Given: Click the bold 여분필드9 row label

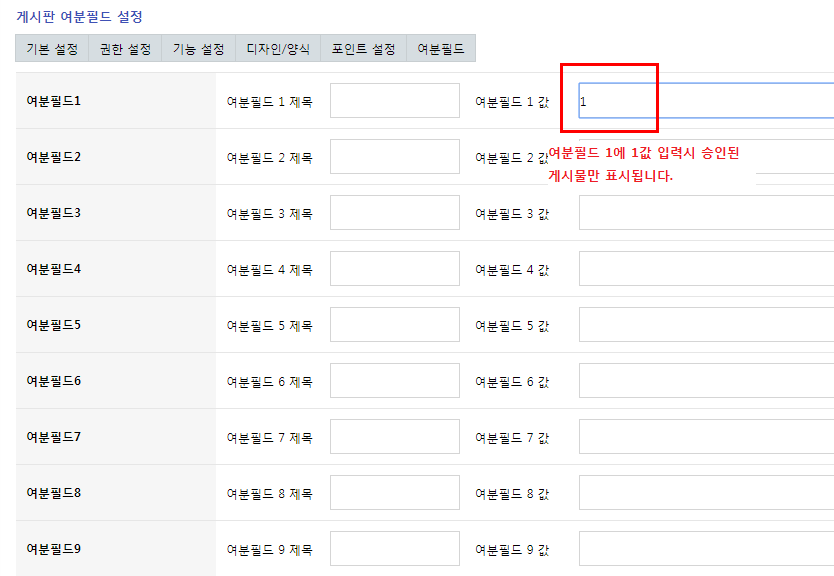Looking at the screenshot, I should point(54,548).
